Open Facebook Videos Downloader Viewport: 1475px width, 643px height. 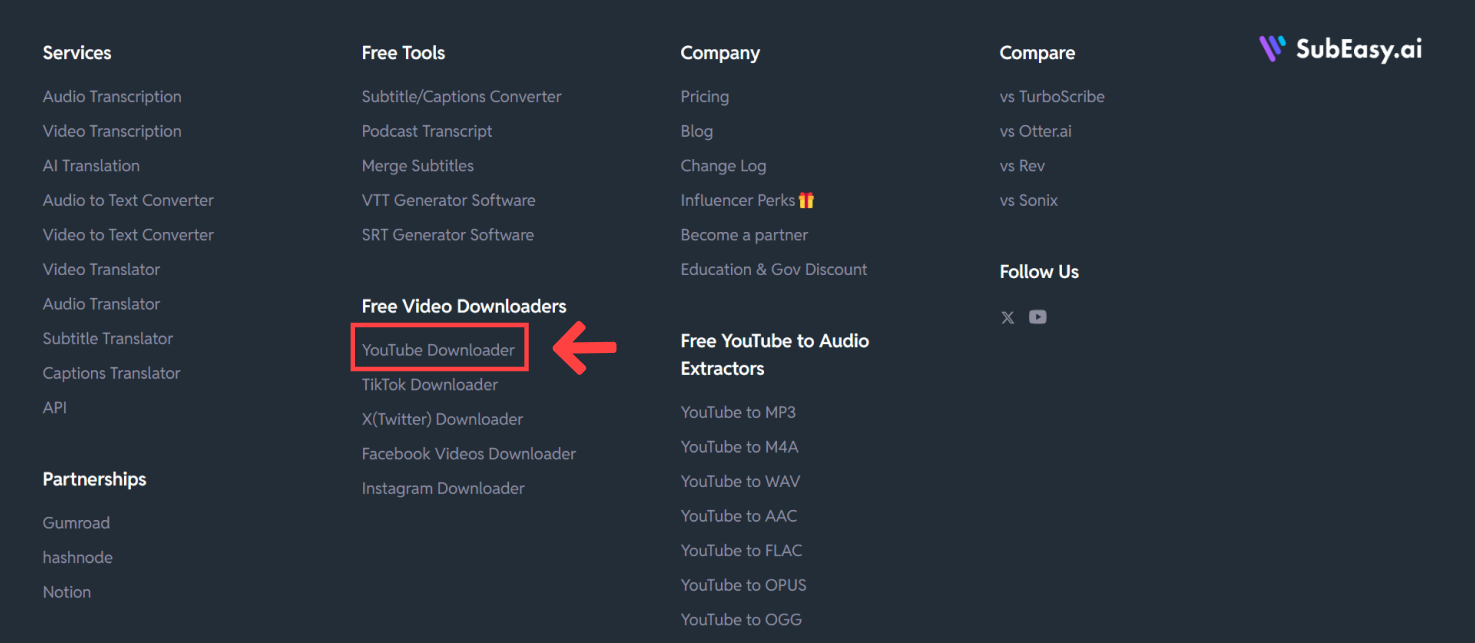(469, 454)
